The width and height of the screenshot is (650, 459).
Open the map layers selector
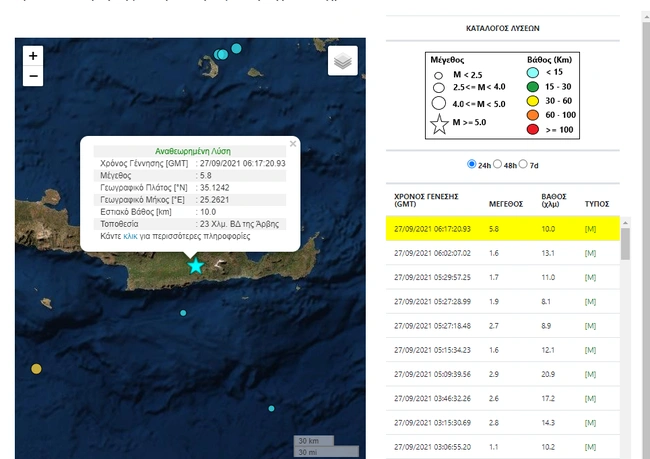pyautogui.click(x=343, y=61)
